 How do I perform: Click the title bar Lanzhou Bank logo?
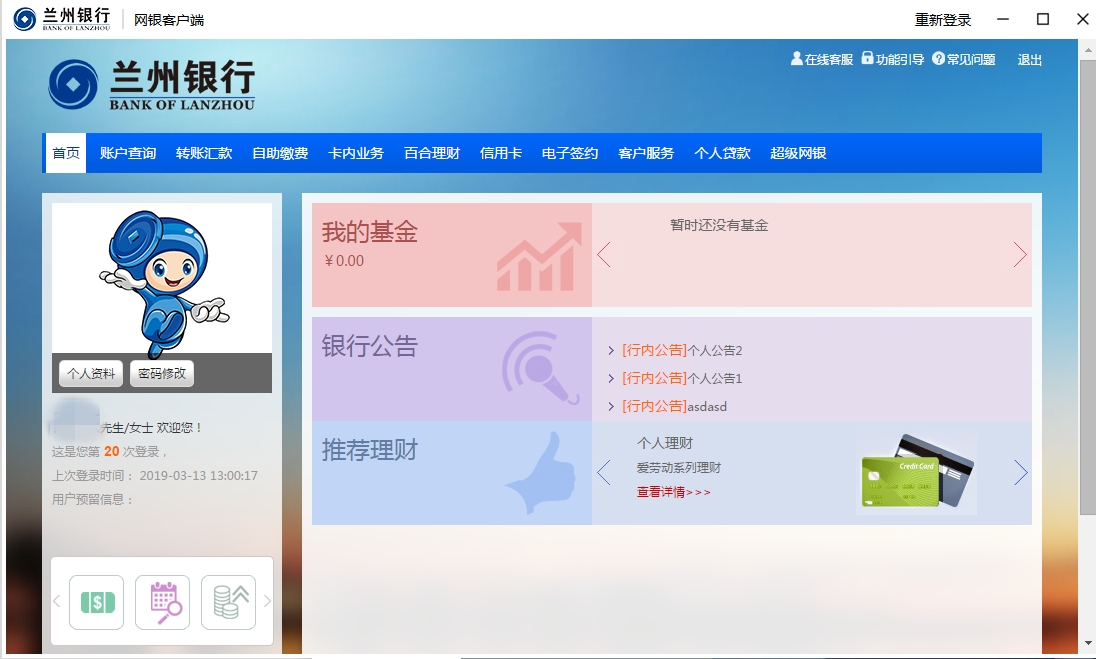62,19
